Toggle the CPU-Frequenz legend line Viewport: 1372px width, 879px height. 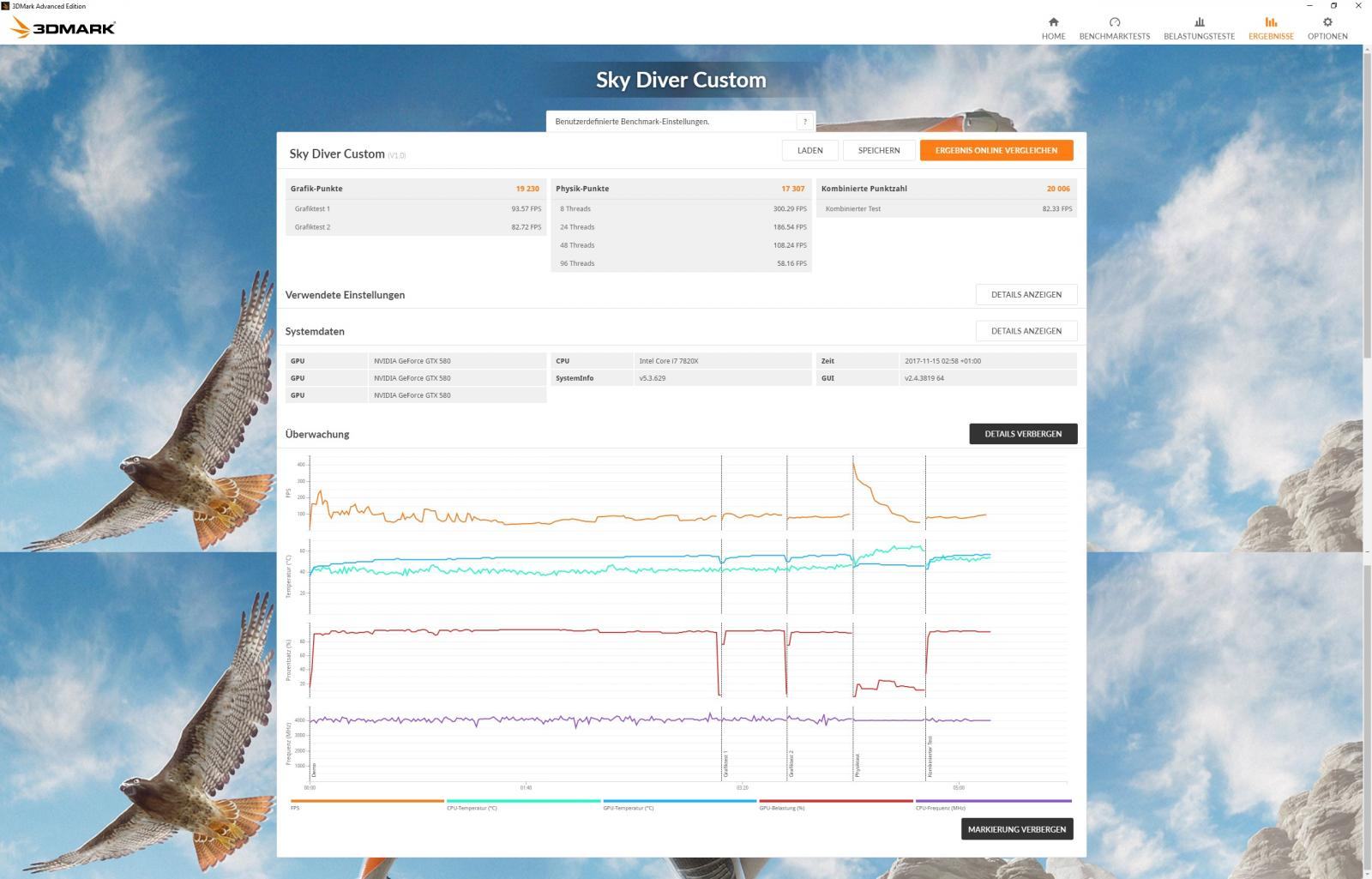click(x=993, y=801)
